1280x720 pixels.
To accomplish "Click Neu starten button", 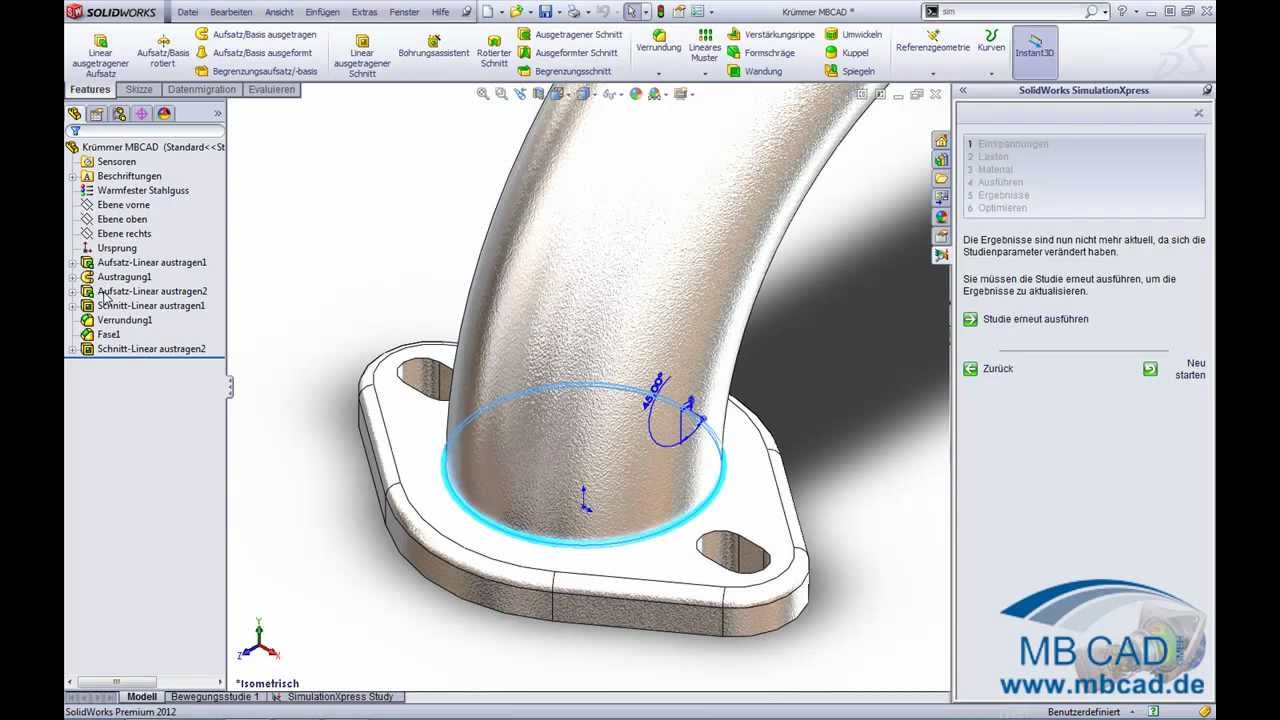I will pyautogui.click(x=1176, y=369).
